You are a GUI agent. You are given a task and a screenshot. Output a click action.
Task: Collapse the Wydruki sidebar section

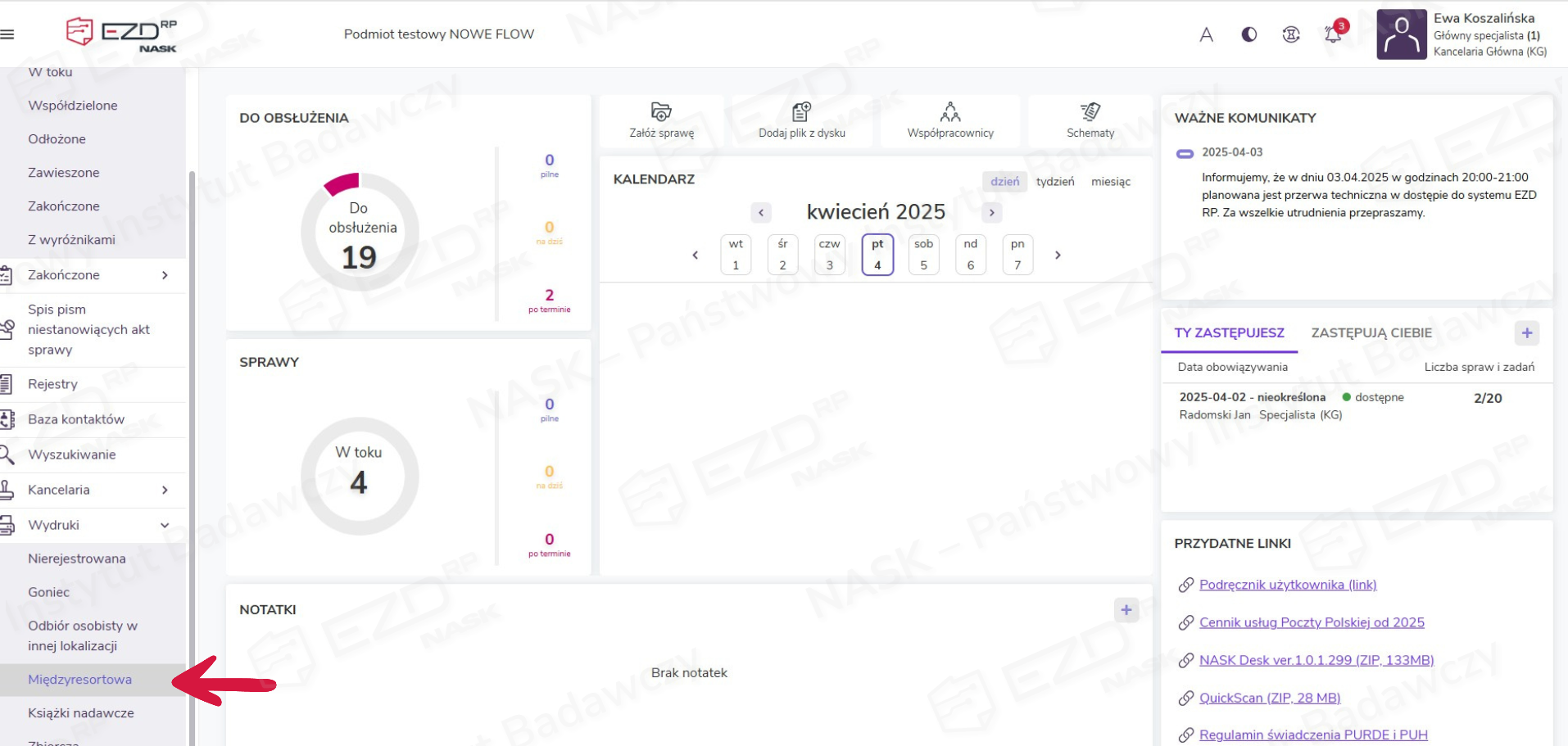pos(165,525)
